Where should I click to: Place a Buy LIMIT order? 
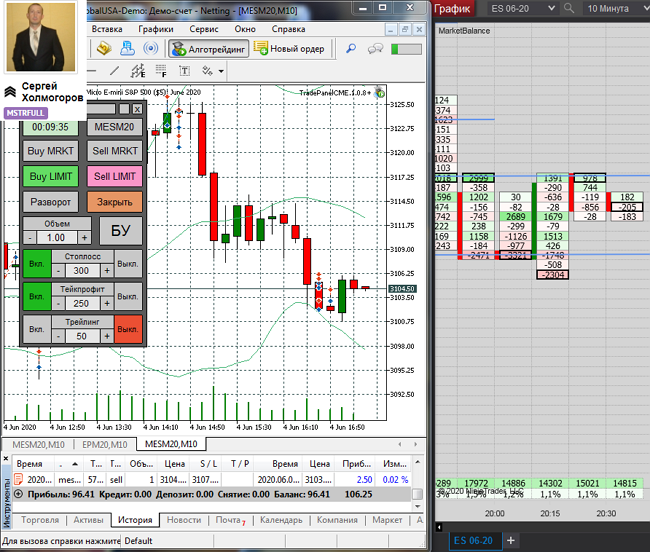pyautogui.click(x=50, y=177)
